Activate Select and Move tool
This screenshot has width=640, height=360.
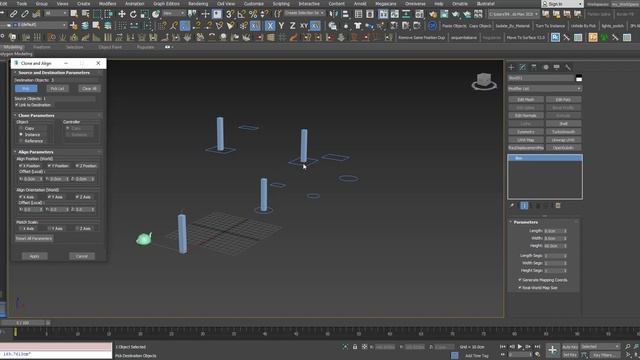122,14
